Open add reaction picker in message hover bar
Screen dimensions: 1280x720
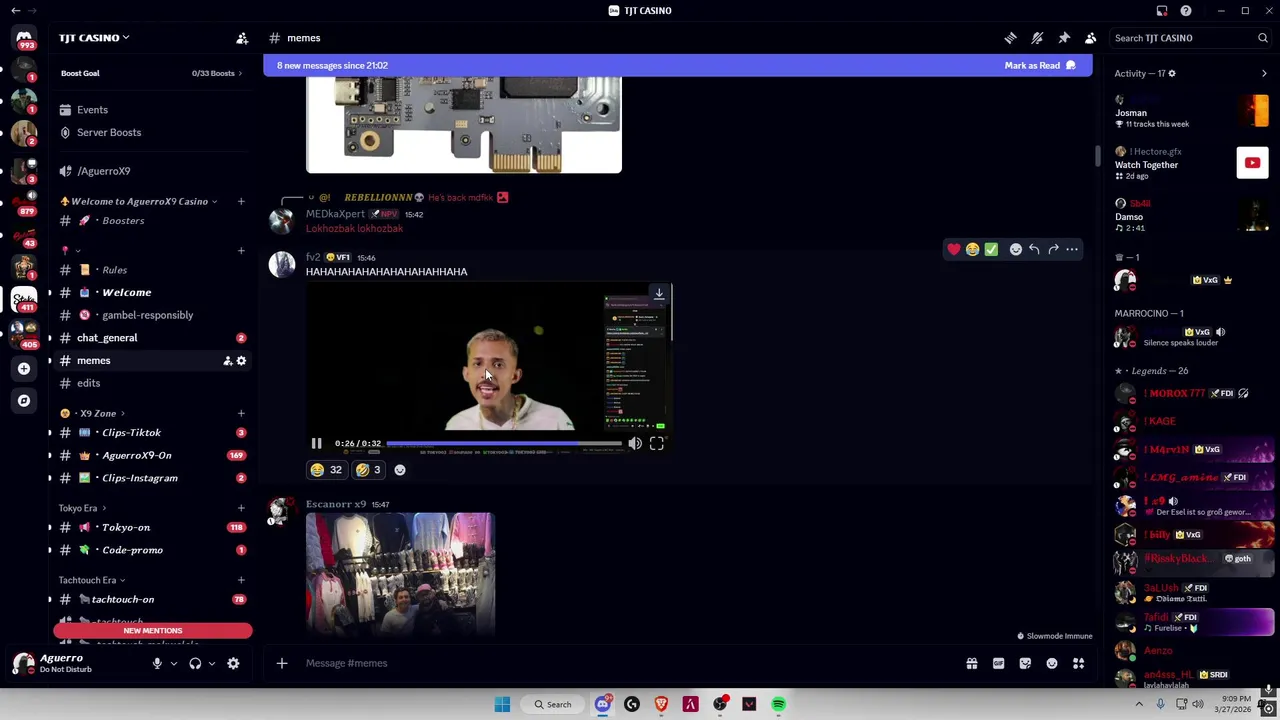click(1016, 249)
